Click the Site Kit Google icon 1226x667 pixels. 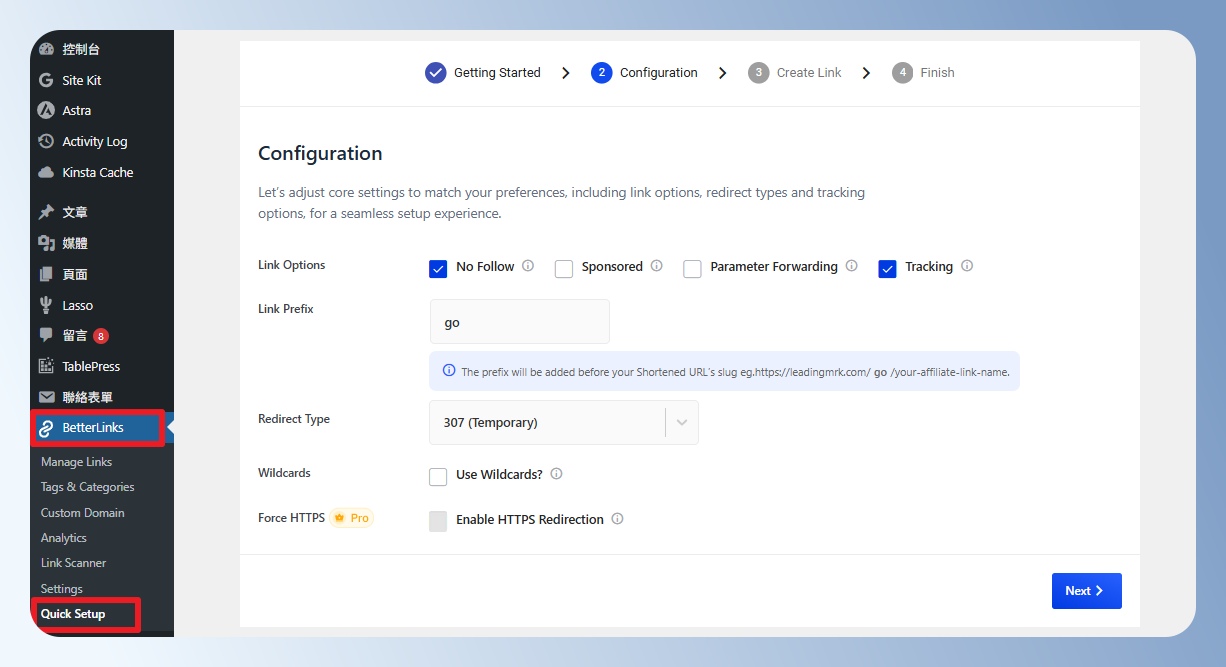[46, 80]
